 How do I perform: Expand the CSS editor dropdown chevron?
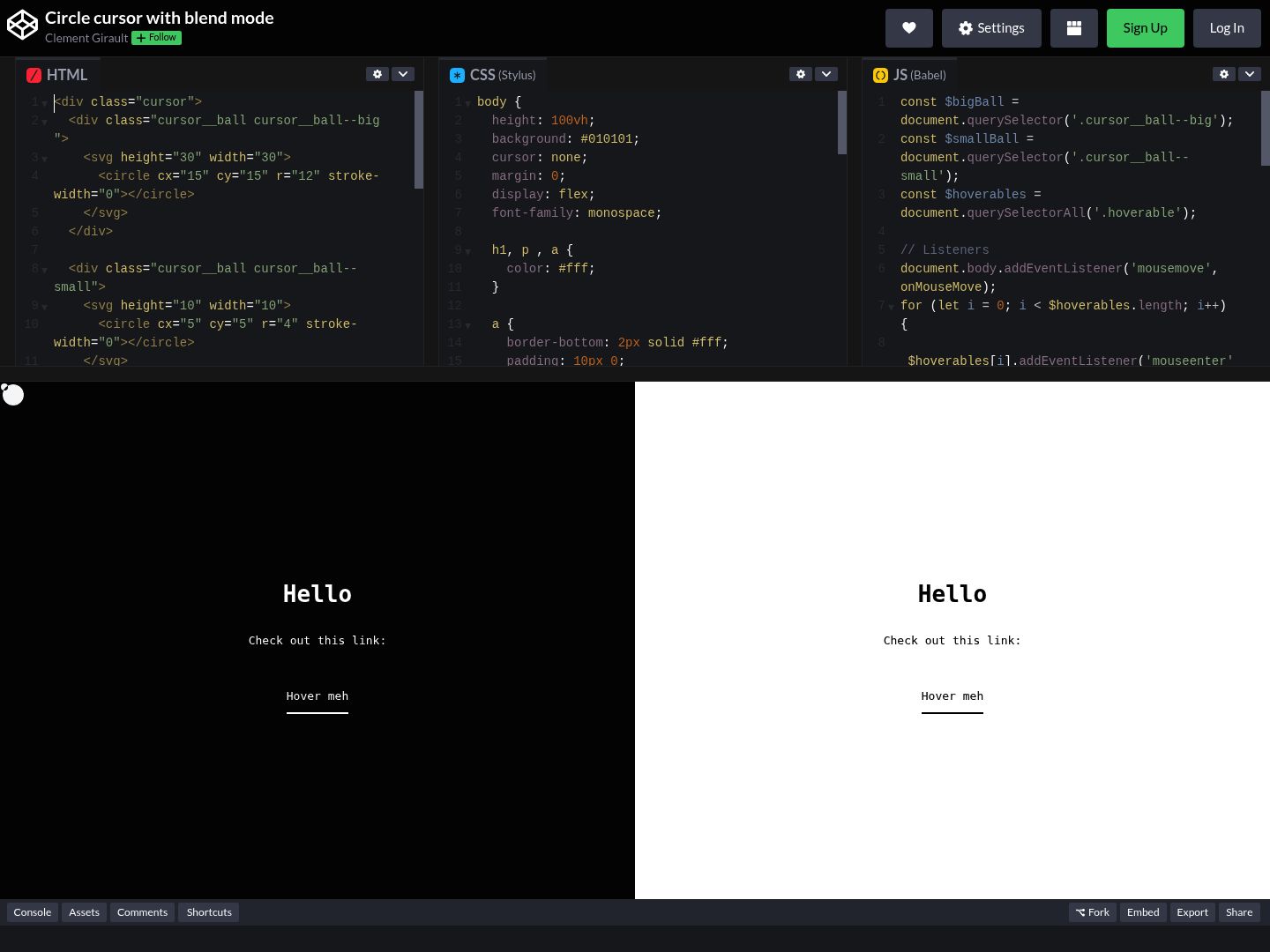point(826,74)
